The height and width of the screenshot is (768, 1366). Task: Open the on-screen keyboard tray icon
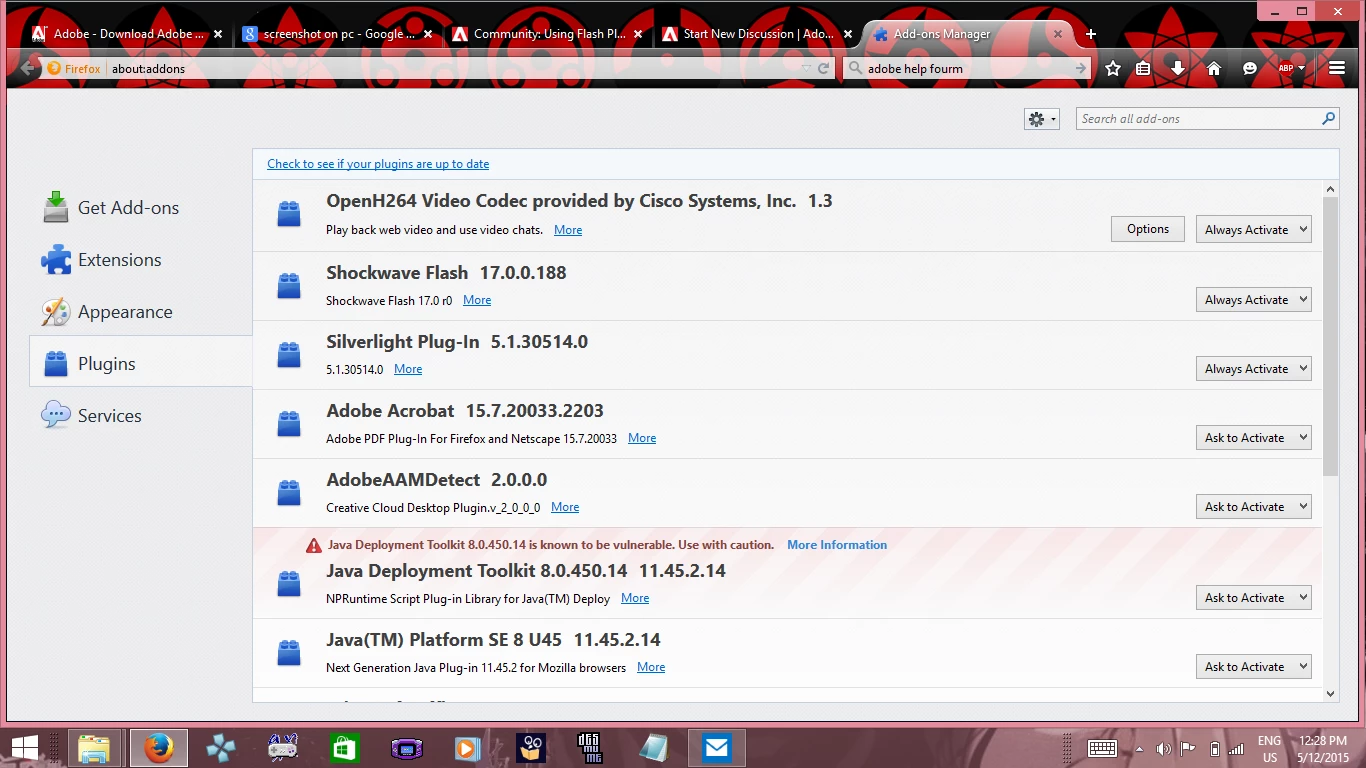[1102, 749]
